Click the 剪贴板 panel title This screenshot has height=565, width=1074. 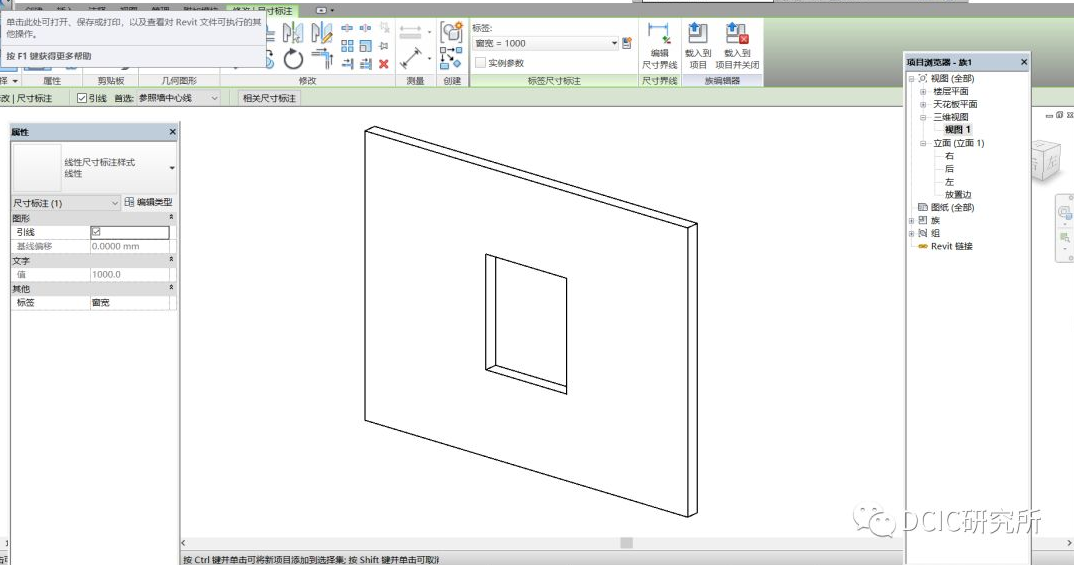tap(110, 80)
